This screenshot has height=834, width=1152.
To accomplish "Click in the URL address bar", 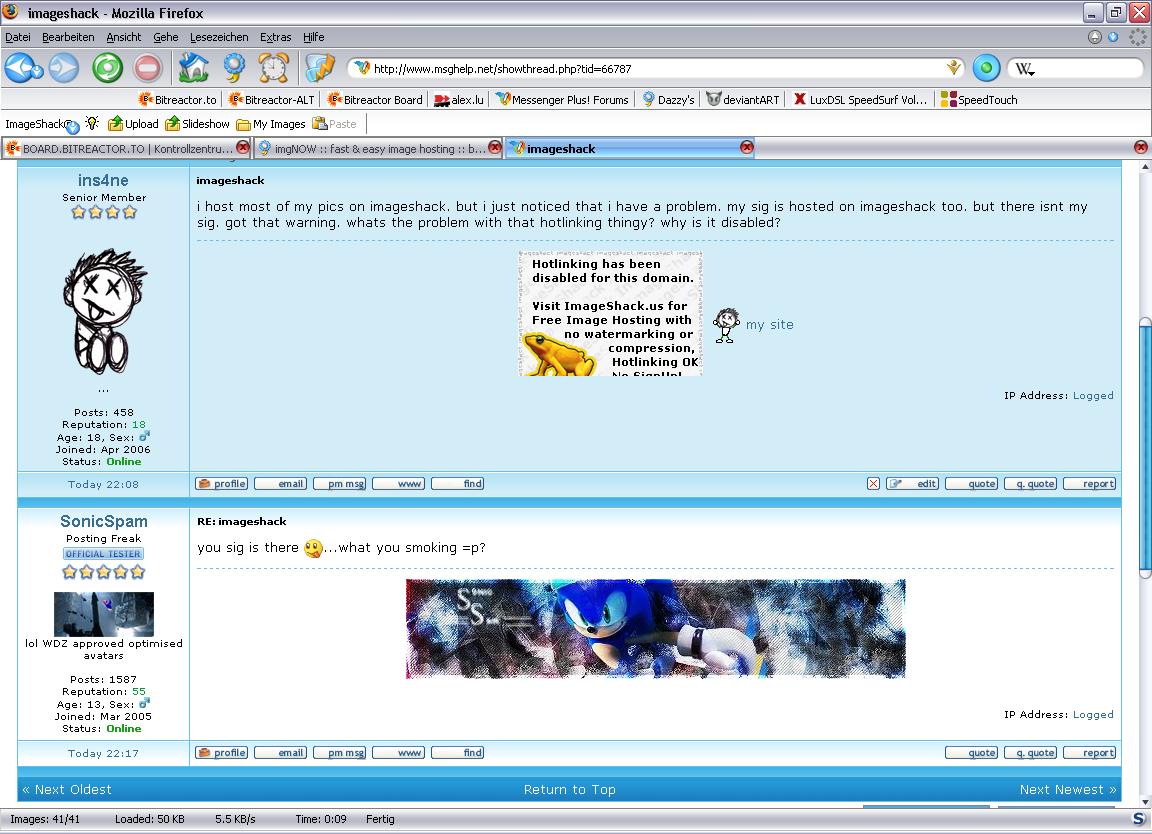I will [650, 69].
